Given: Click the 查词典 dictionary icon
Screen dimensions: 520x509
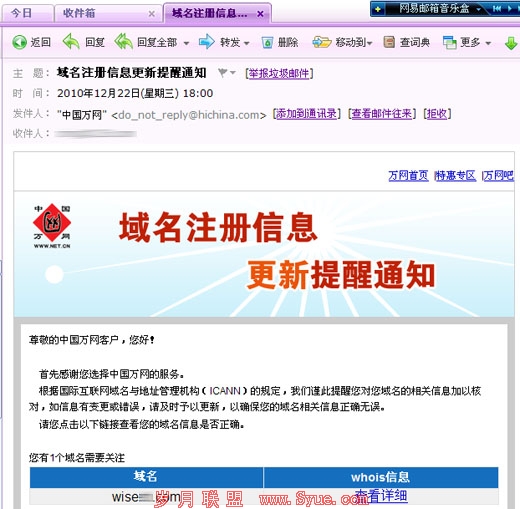Looking at the screenshot, I should pyautogui.click(x=389, y=42).
